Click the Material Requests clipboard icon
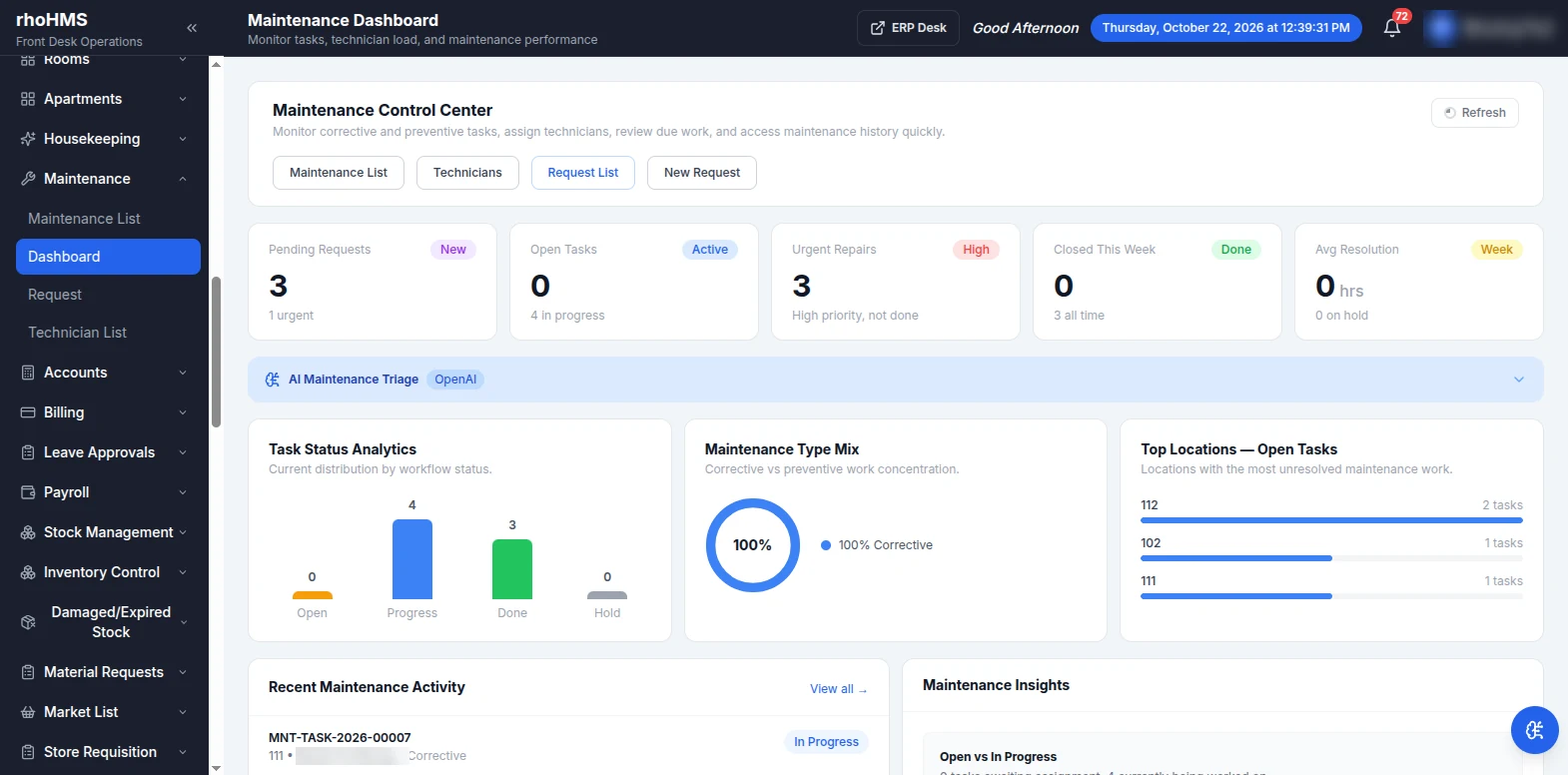The image size is (1568, 775). (28, 672)
